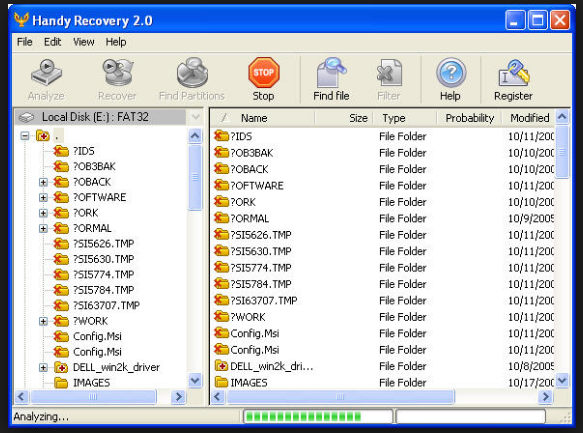Collapse the root folder tree node

[x=25, y=136]
